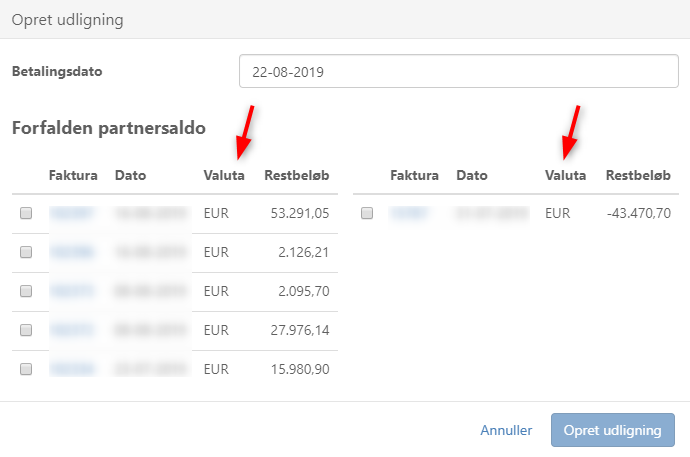The width and height of the screenshot is (690, 457).
Task: Enable the checkbox for the 27.976,14 row
Action: click(27, 330)
